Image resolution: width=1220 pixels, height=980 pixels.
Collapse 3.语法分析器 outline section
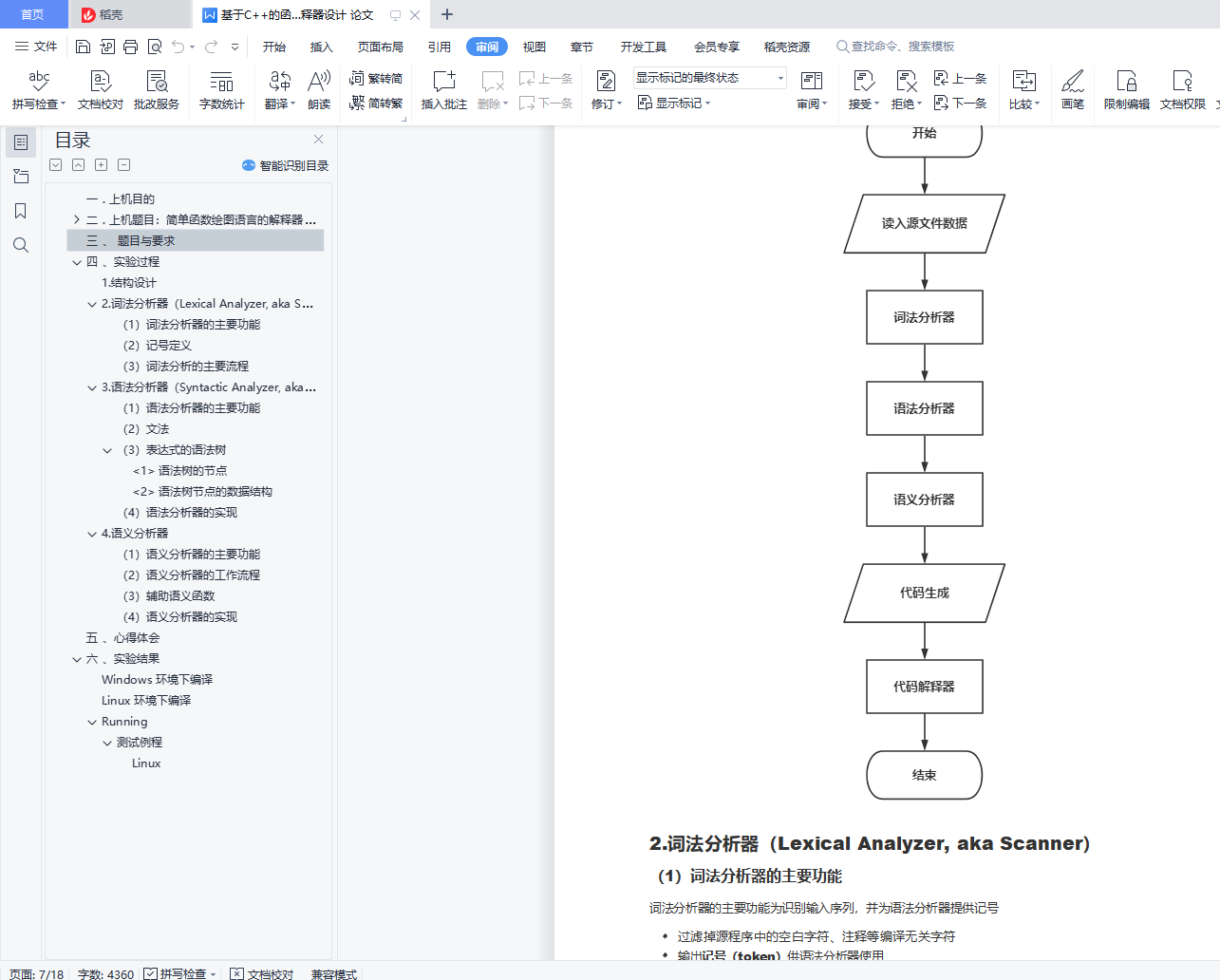pos(92,387)
